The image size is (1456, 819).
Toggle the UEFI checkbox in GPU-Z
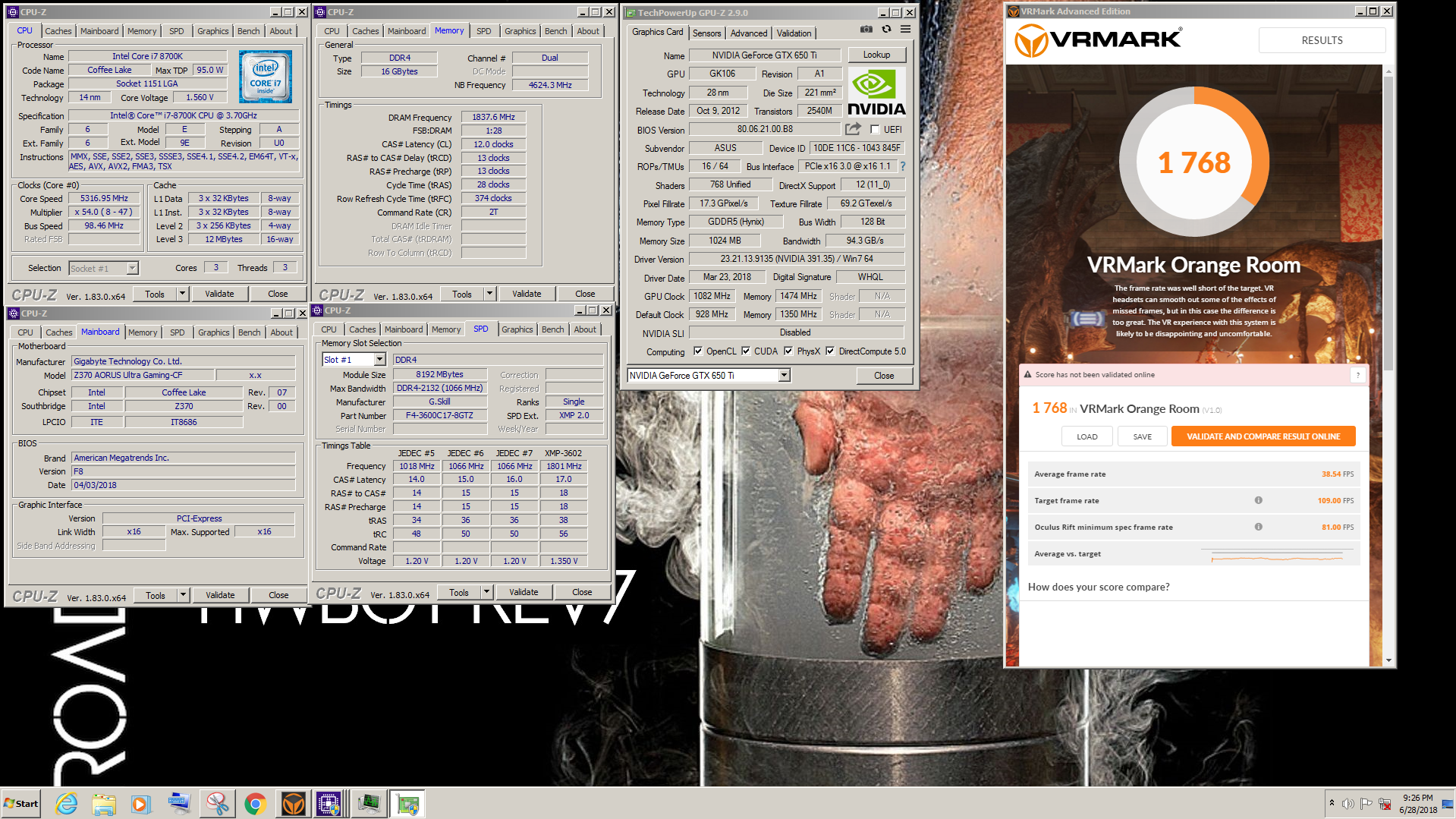click(875, 130)
